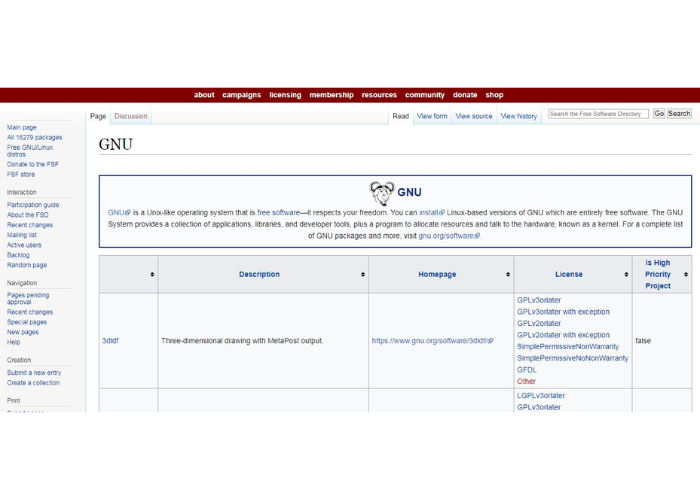Click SimplePermissiveNoNonWarranty license link
Image resolution: width=700 pixels, height=500 pixels.
[x=572, y=358]
